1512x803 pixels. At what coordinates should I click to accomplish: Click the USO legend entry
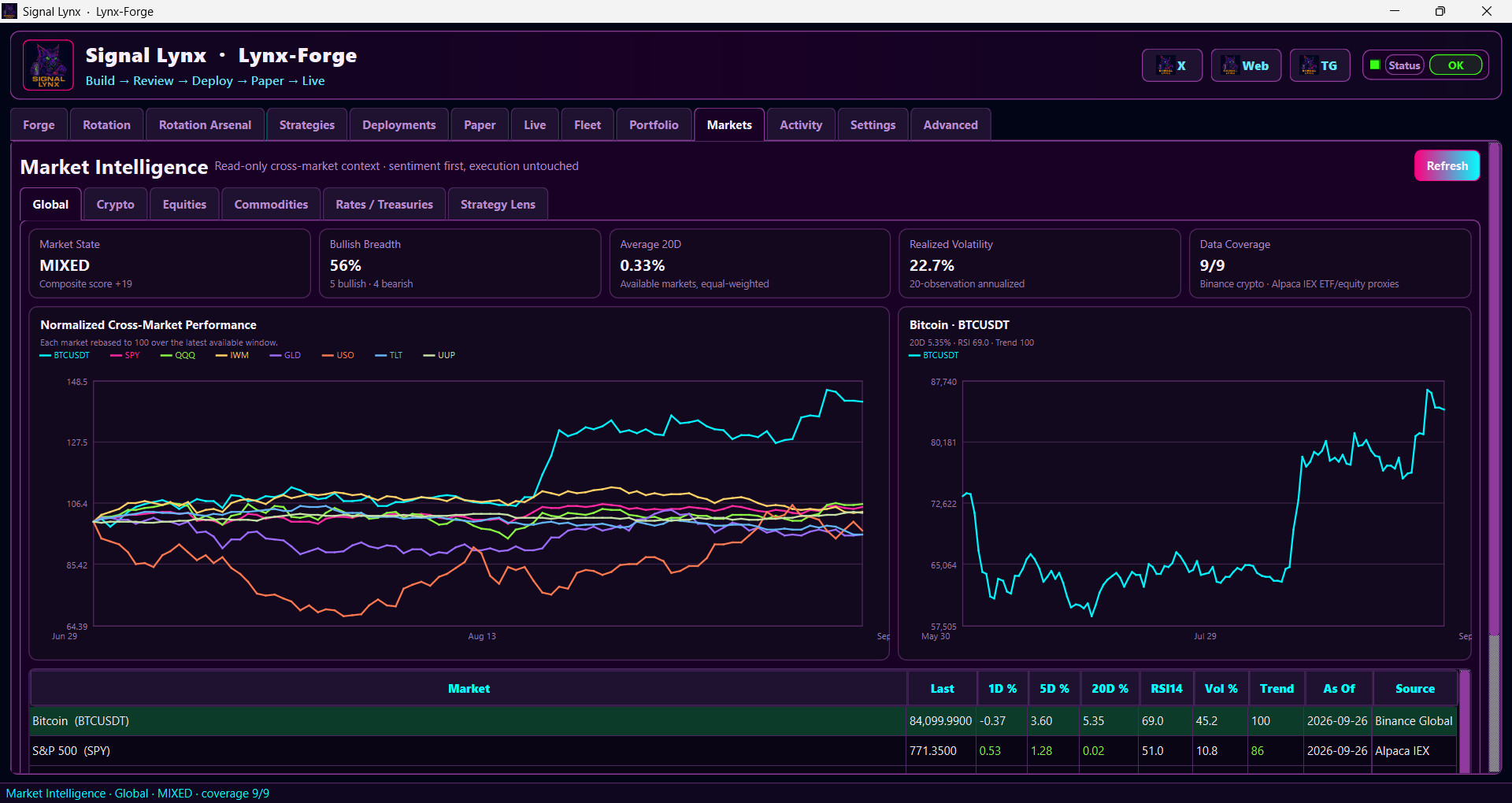(338, 355)
